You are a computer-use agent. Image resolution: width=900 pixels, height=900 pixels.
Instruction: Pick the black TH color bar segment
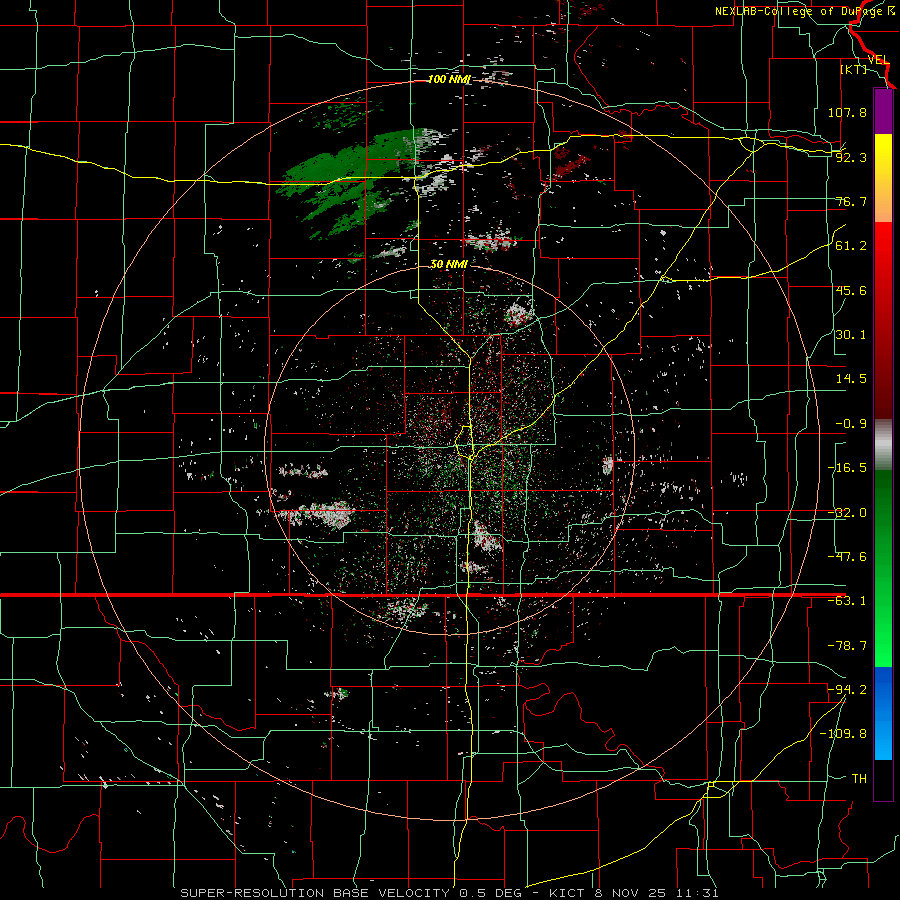click(883, 779)
